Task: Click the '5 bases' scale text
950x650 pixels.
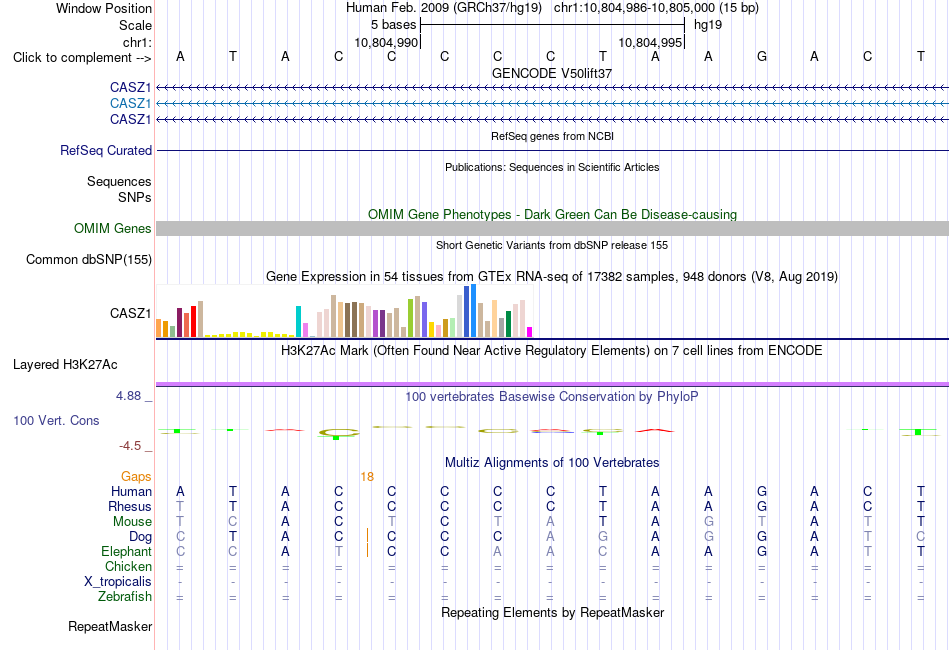Action: click(393, 25)
